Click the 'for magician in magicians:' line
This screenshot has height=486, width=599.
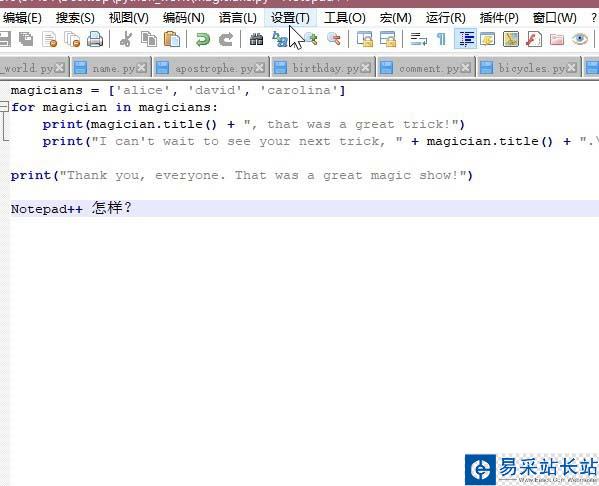(114, 107)
